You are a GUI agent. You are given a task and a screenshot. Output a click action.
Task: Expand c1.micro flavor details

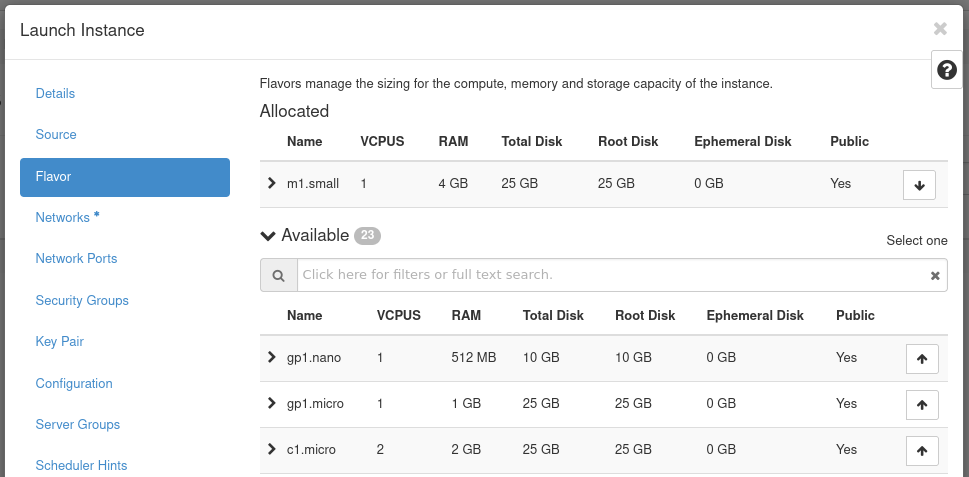(272, 449)
